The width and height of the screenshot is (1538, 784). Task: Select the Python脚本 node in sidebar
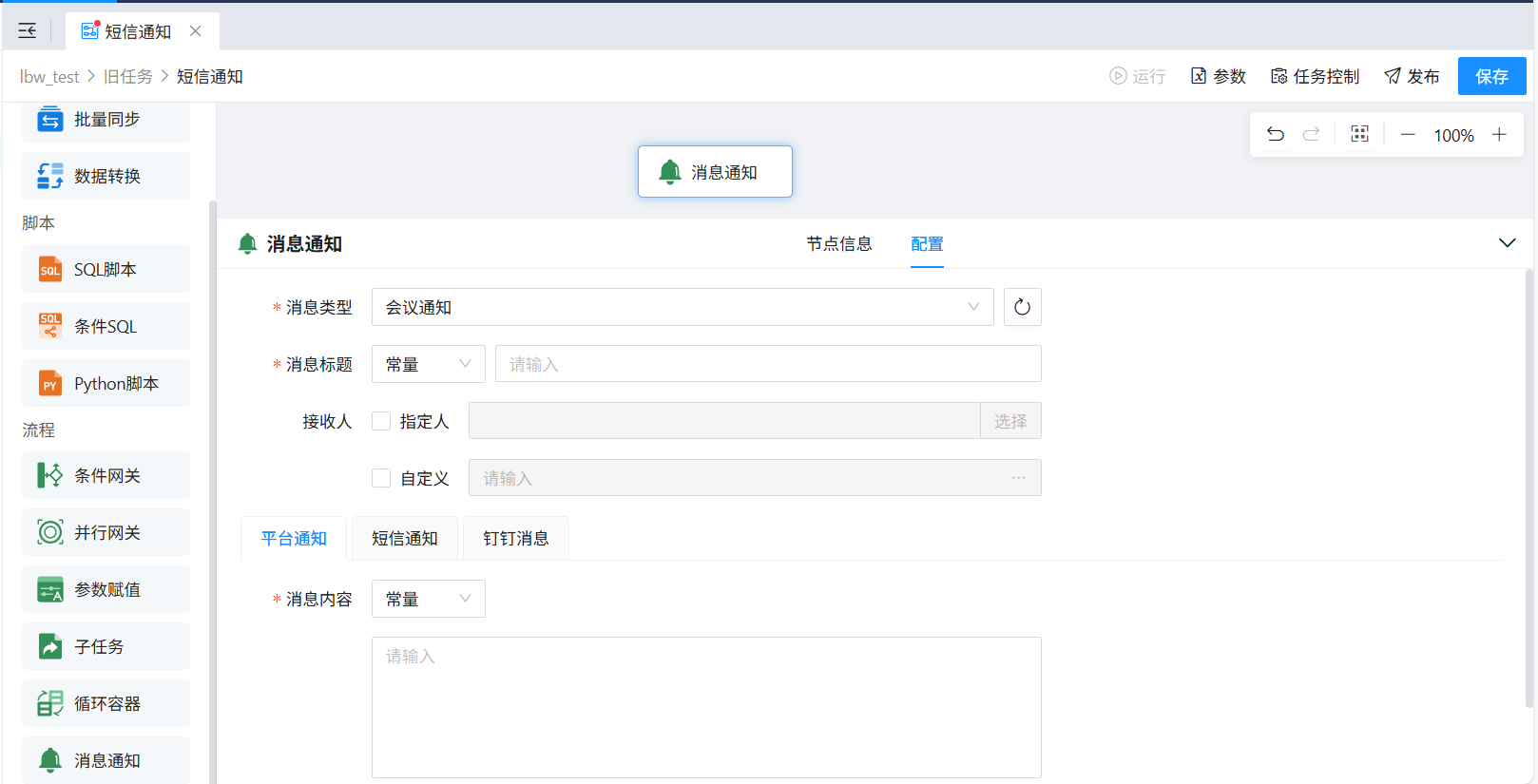point(106,384)
